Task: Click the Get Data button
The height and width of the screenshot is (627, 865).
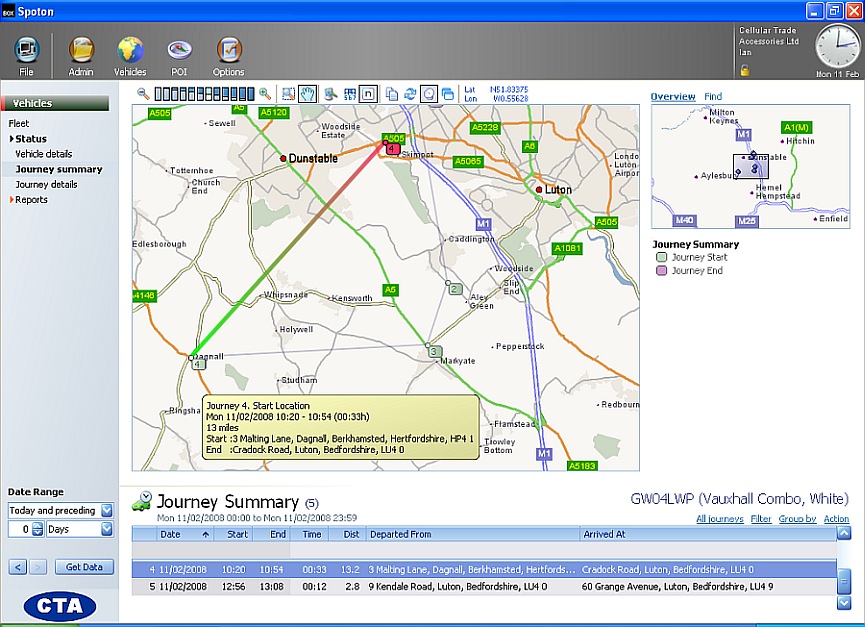Action: click(84, 567)
